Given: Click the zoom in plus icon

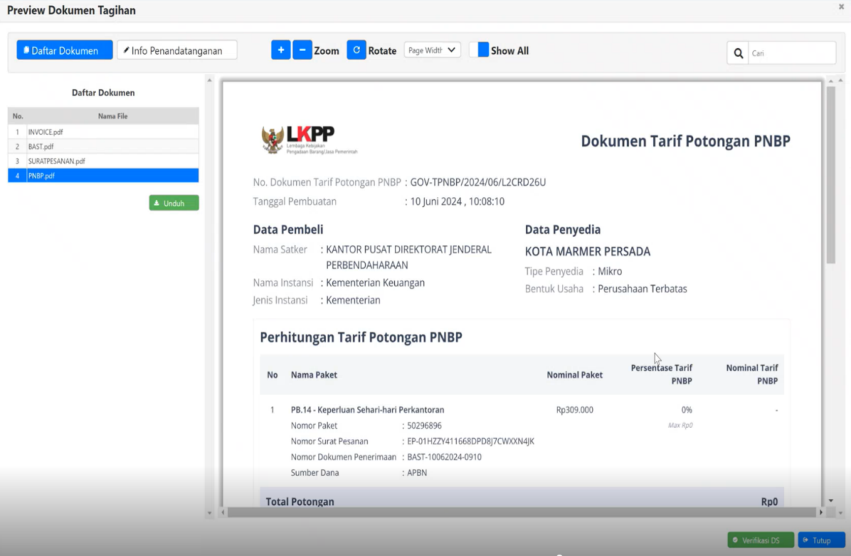Looking at the screenshot, I should coord(281,50).
